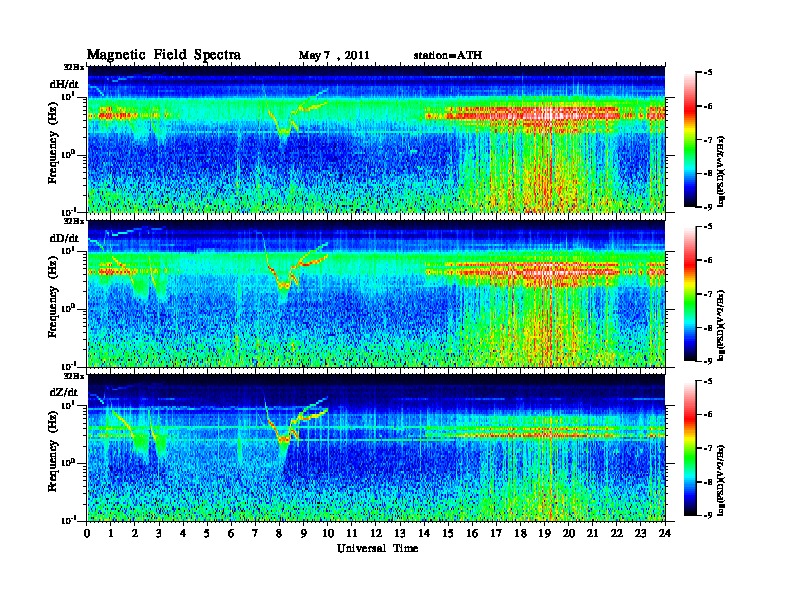Click the 32Hz label above dH/dt panel
792x612 pixels.
point(73,67)
